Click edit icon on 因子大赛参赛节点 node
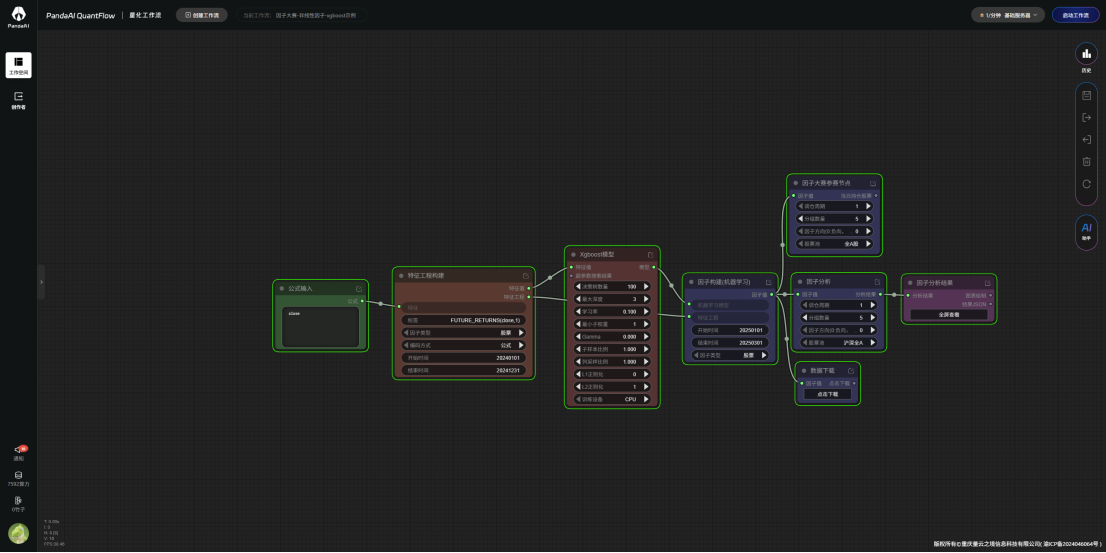The width and height of the screenshot is (1106, 553). tap(873, 183)
